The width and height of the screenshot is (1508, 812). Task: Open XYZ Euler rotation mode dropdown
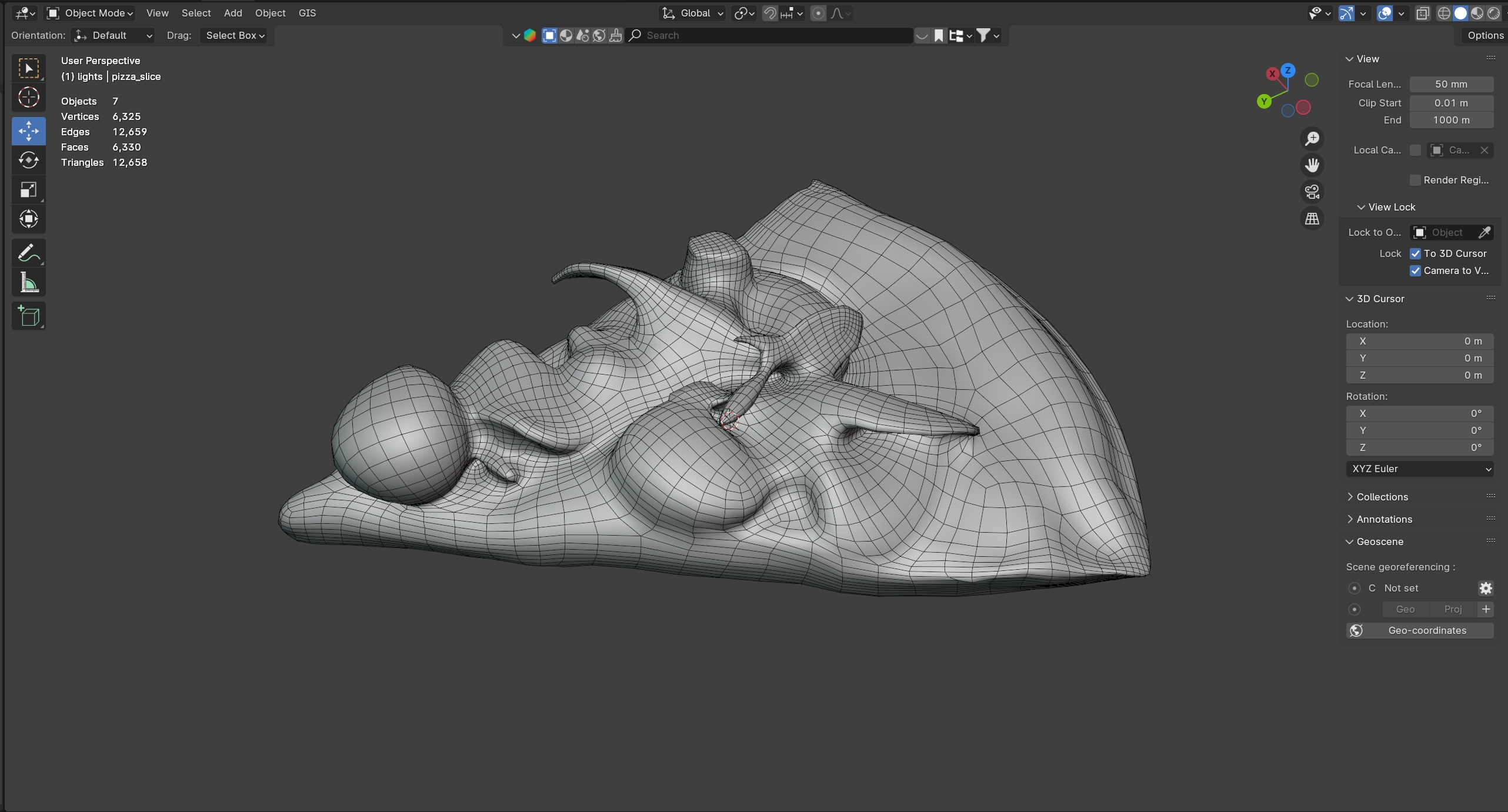(1420, 469)
